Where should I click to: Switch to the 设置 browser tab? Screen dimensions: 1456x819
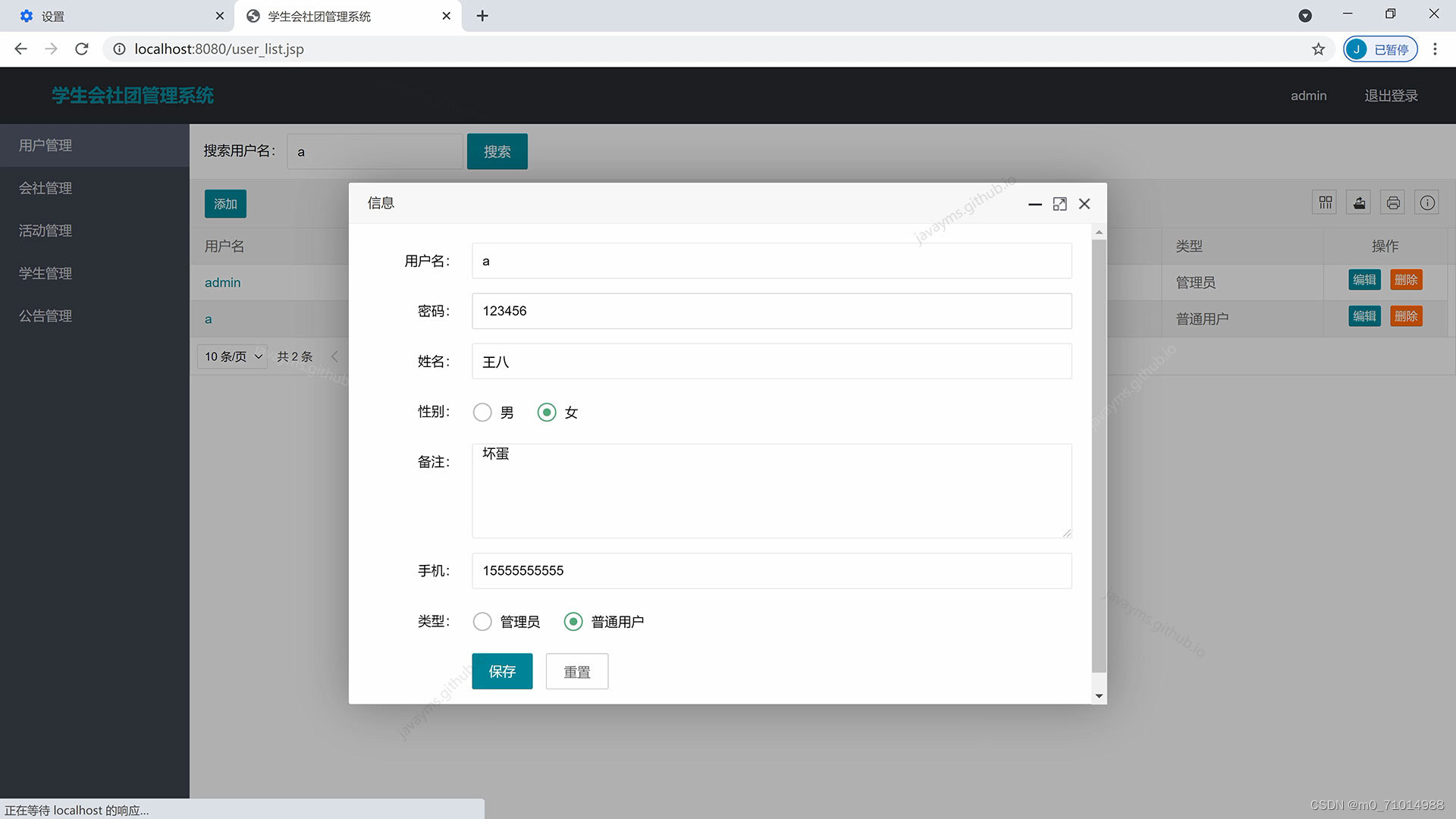[118, 16]
